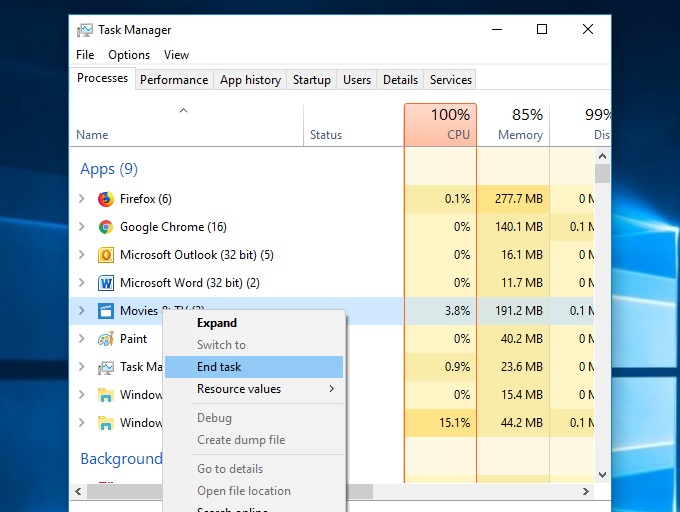Click the Google Chrome (16) row name

click(x=173, y=227)
